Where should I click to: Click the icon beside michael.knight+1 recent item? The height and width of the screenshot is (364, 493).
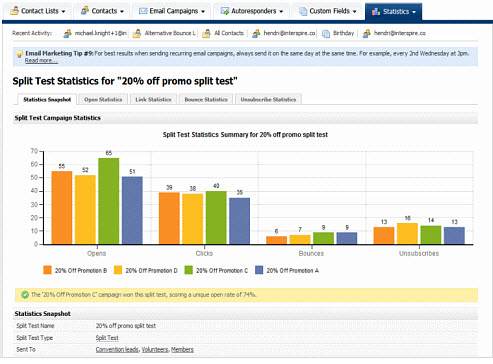[x=67, y=33]
